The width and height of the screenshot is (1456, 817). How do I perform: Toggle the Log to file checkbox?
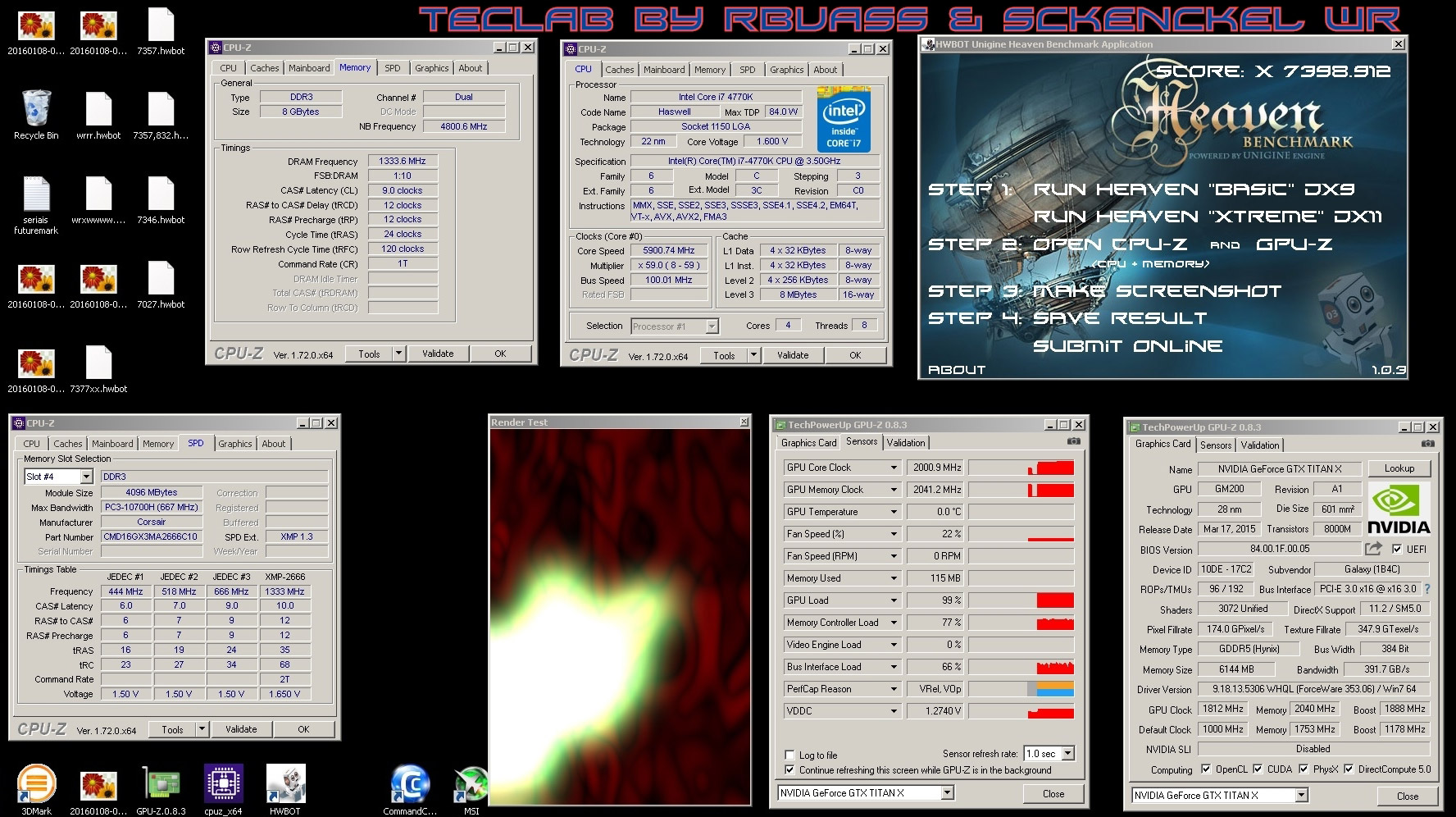(x=789, y=755)
